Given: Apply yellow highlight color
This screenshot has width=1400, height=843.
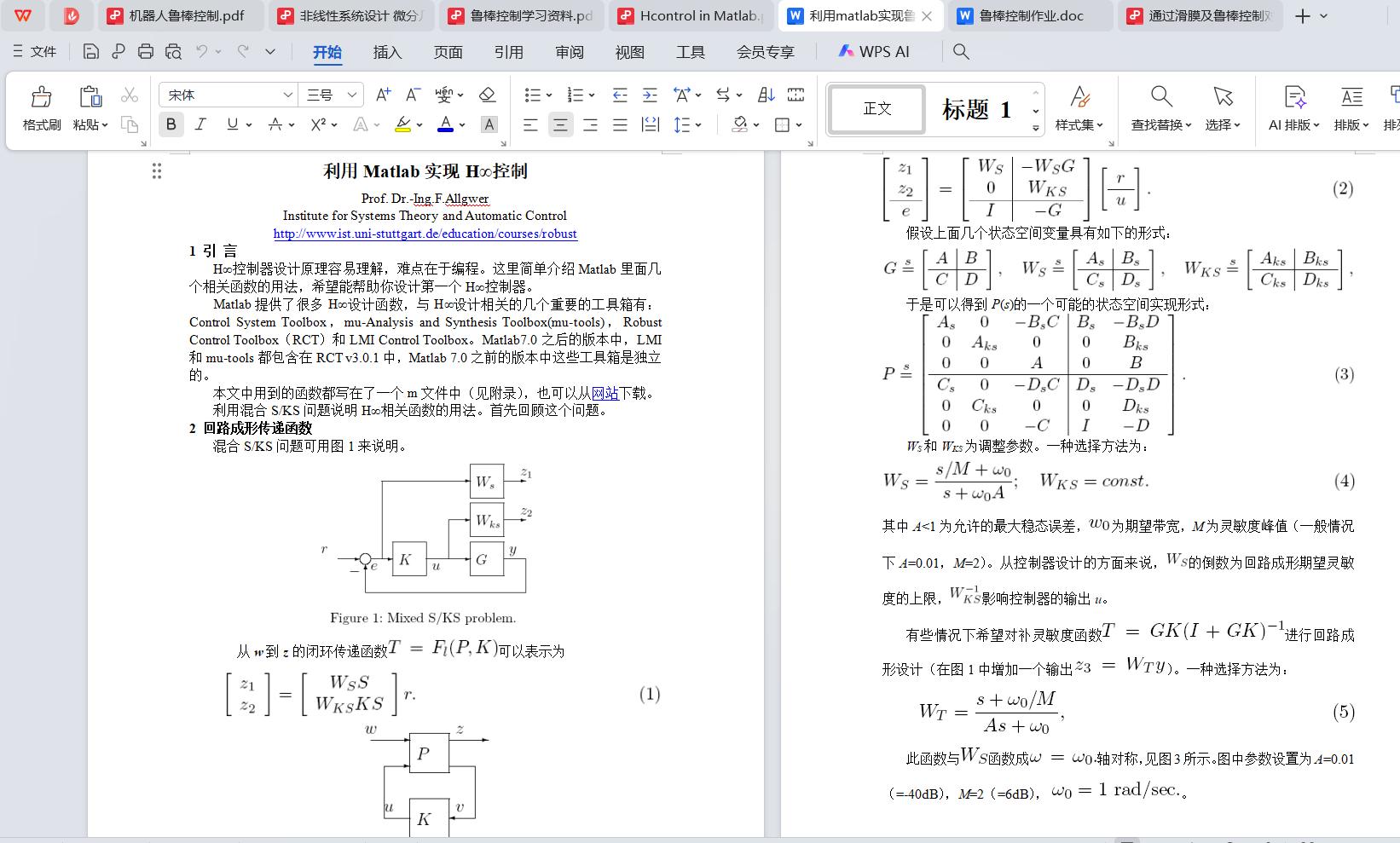Looking at the screenshot, I should (x=403, y=124).
